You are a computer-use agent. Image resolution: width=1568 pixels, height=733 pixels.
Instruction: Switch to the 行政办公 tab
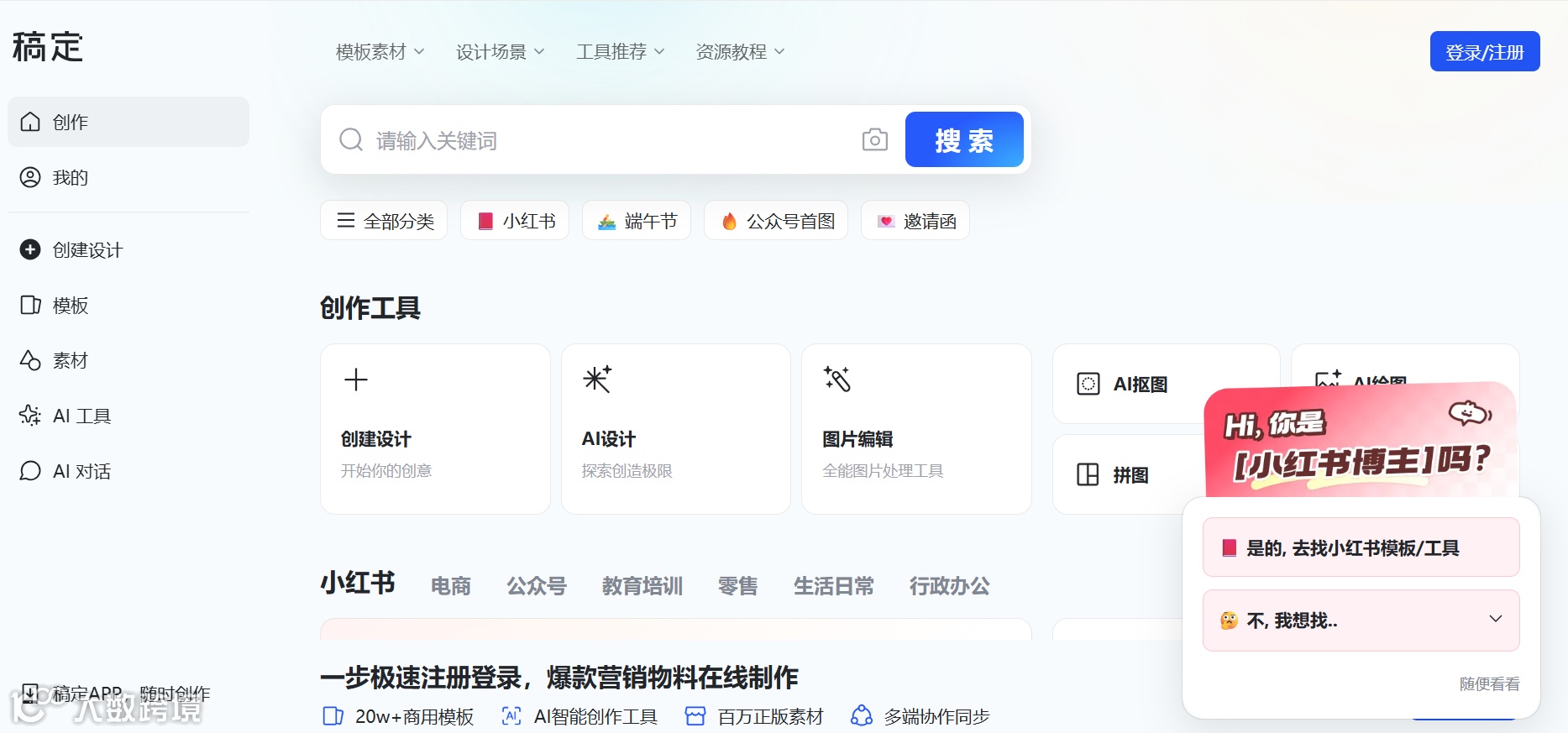[x=950, y=586]
